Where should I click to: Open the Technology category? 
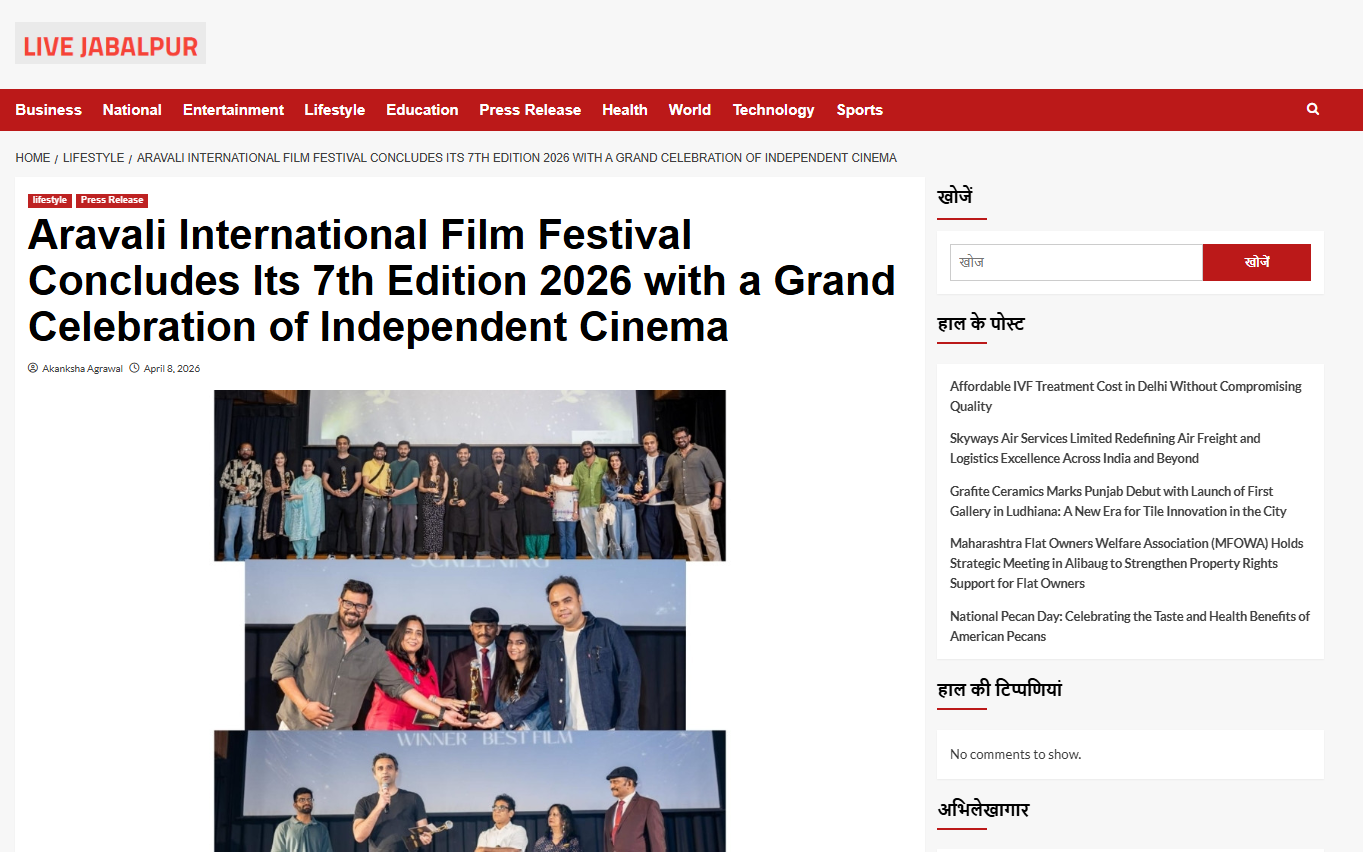[x=773, y=110]
